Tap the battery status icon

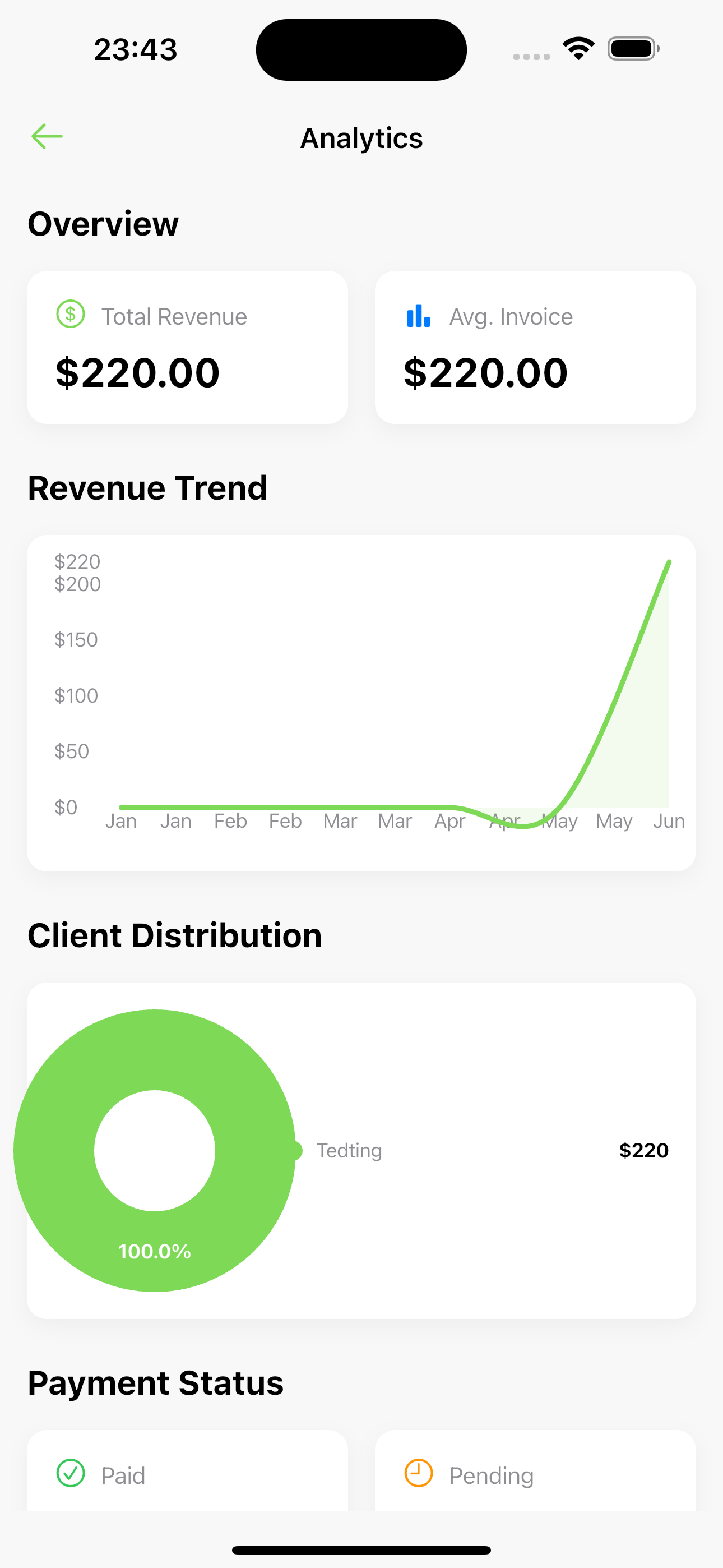click(633, 49)
